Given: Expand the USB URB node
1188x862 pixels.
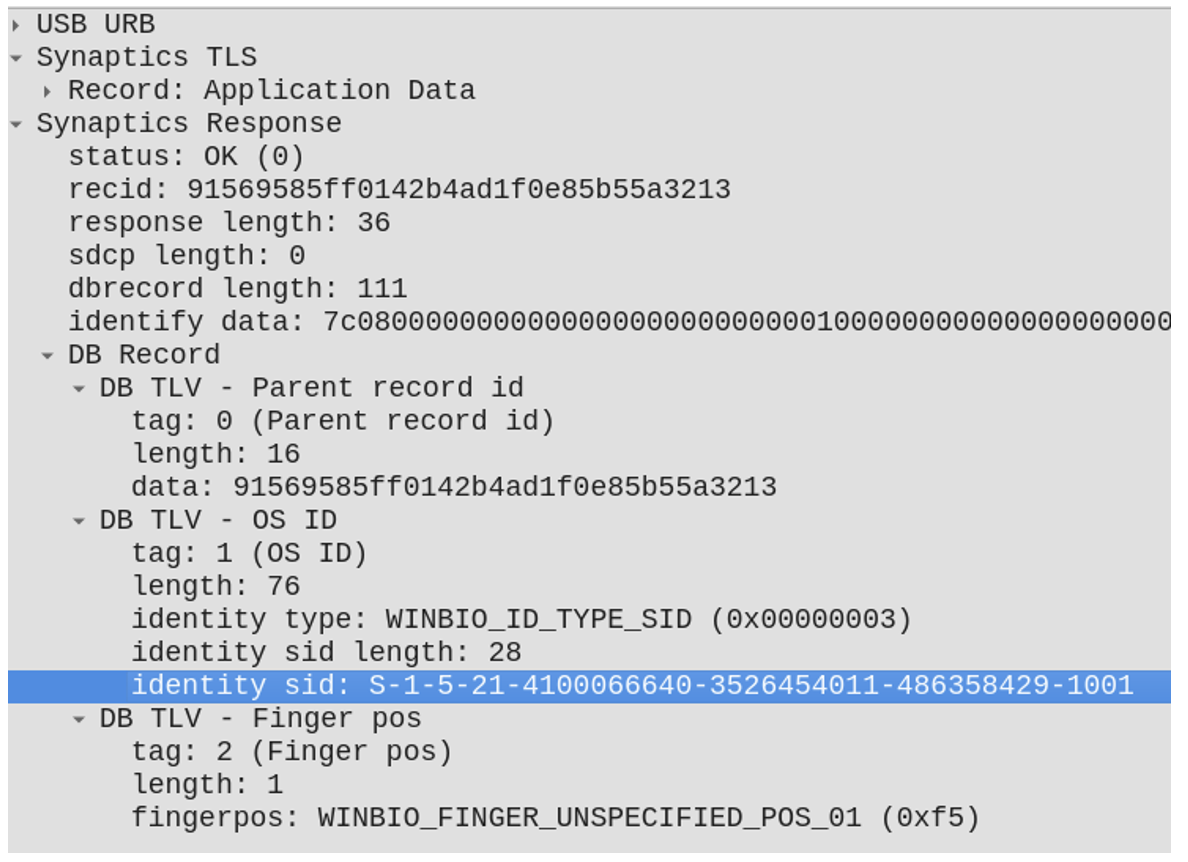Looking at the screenshot, I should [x=16, y=24].
